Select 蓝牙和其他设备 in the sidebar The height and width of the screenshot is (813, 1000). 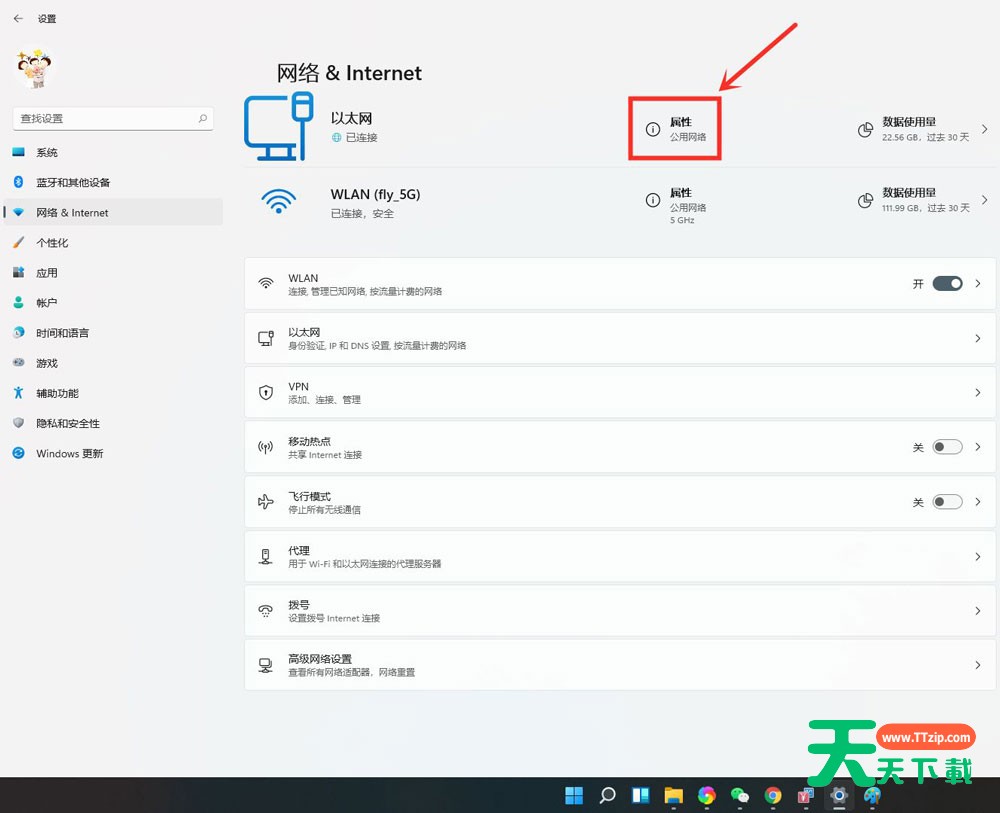(x=73, y=183)
